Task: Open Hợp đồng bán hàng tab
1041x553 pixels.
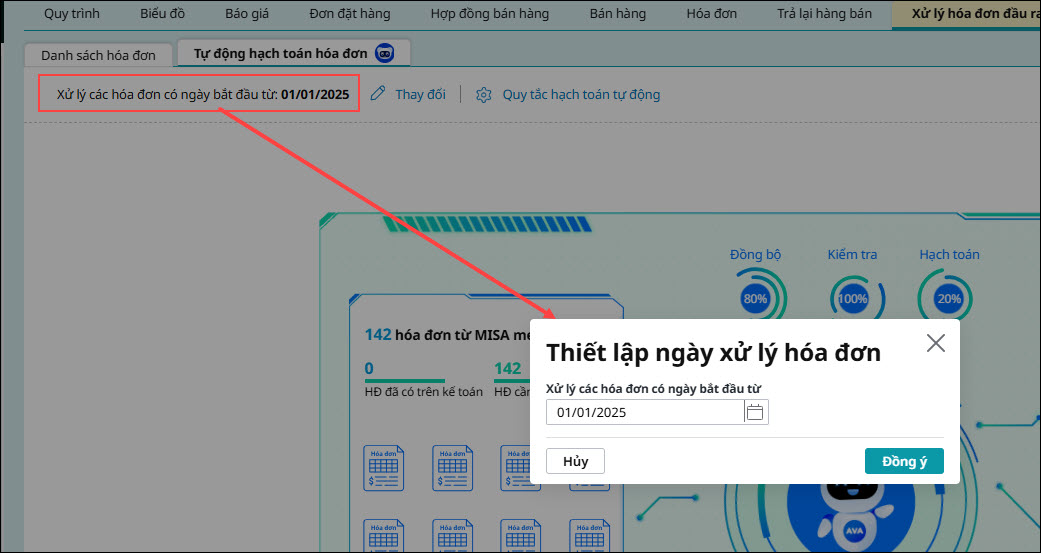Action: (x=489, y=14)
